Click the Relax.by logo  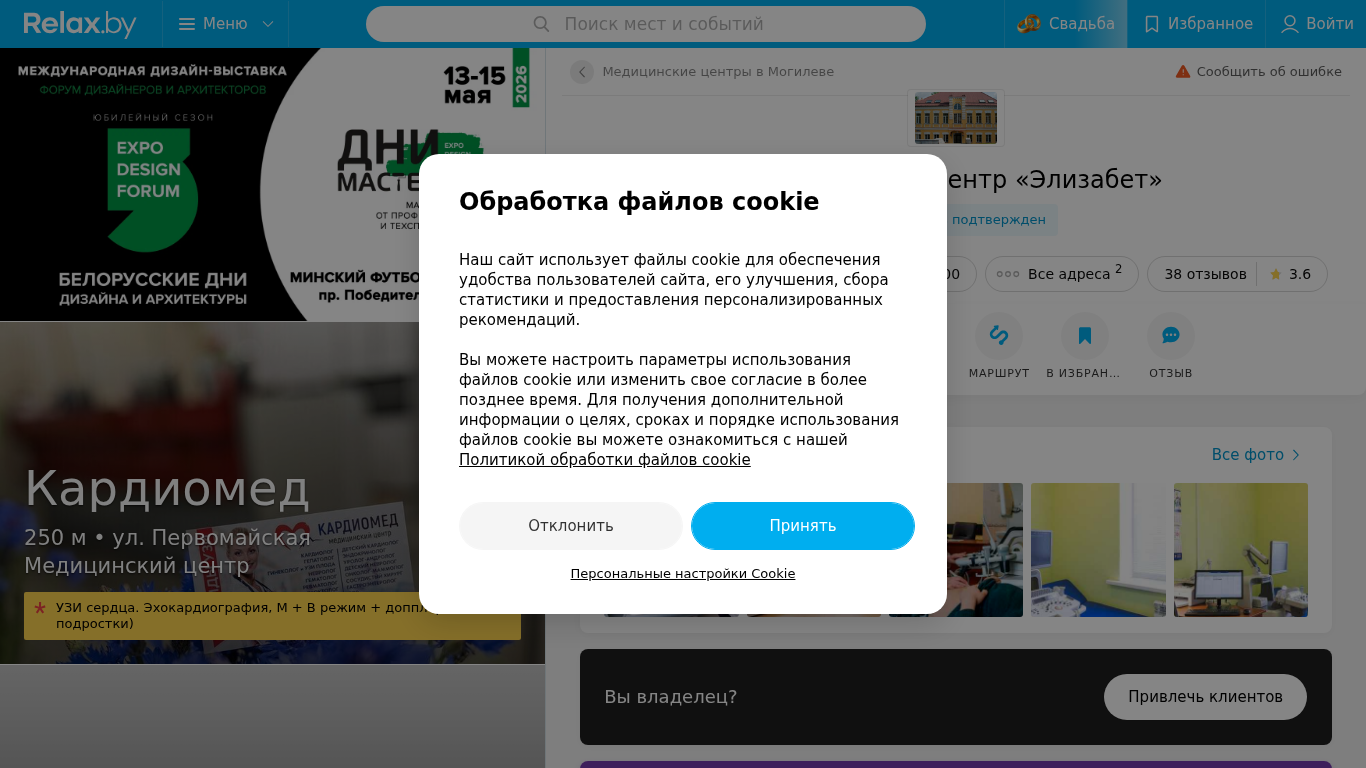click(x=80, y=24)
